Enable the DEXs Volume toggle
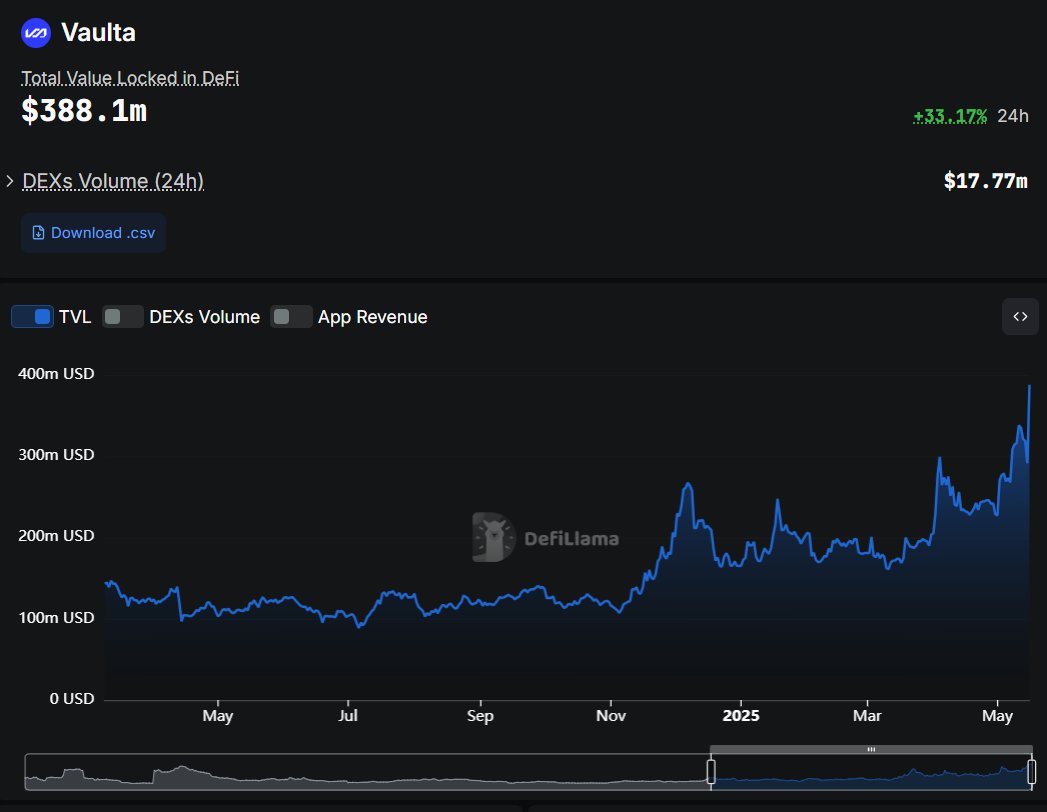 pyautogui.click(x=122, y=317)
